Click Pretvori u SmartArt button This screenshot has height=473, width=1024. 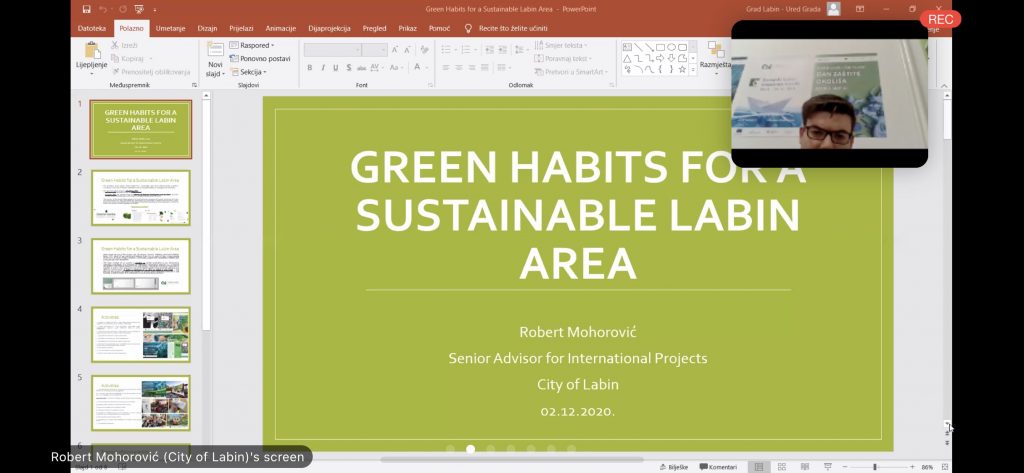tap(572, 72)
